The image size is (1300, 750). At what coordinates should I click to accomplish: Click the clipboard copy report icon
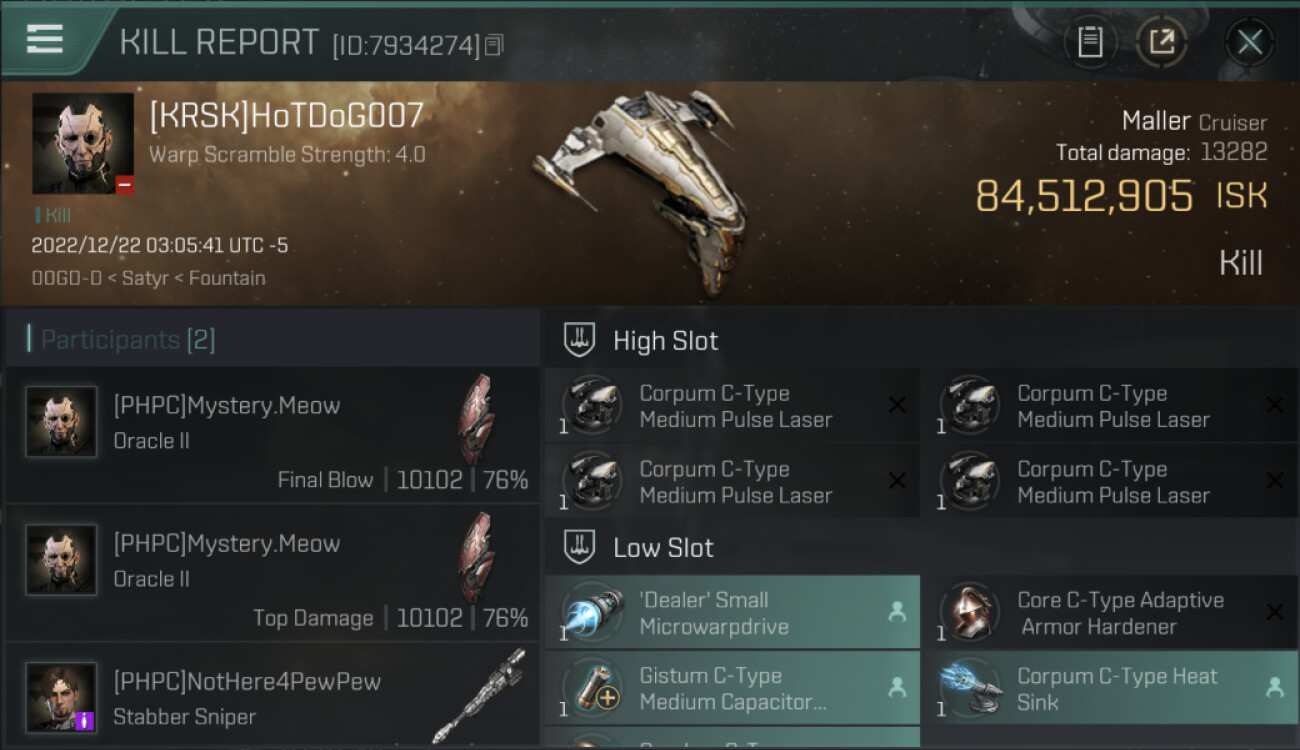(1090, 42)
